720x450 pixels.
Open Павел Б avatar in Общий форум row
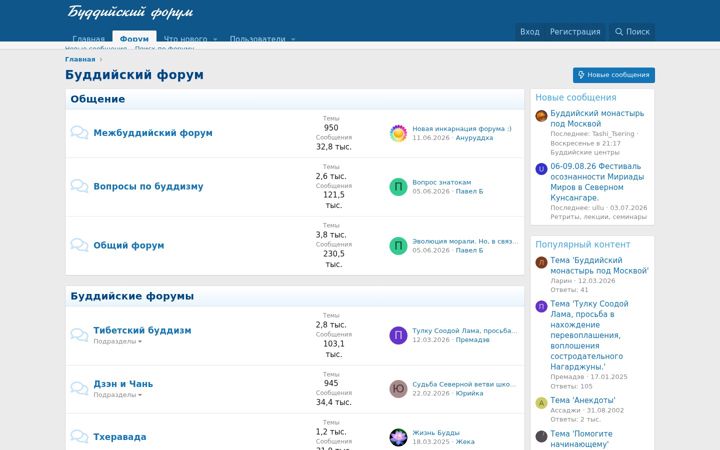pyautogui.click(x=398, y=246)
